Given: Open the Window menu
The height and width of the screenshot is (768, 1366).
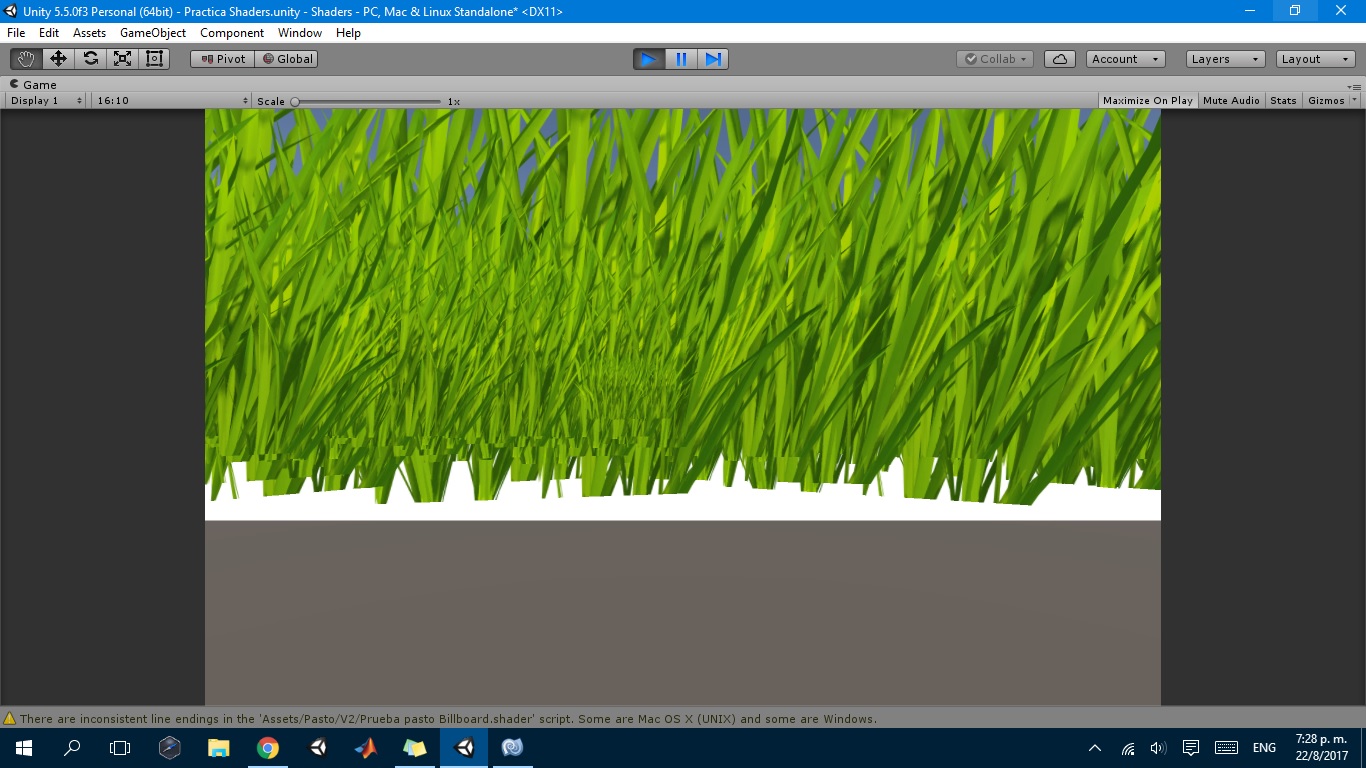Looking at the screenshot, I should coord(300,33).
